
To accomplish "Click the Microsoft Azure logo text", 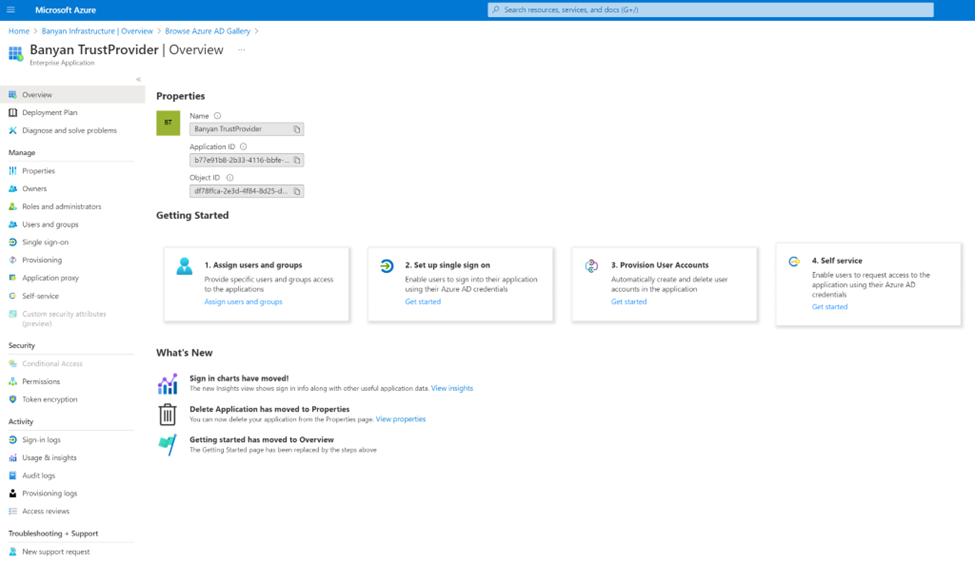I will pos(65,10).
